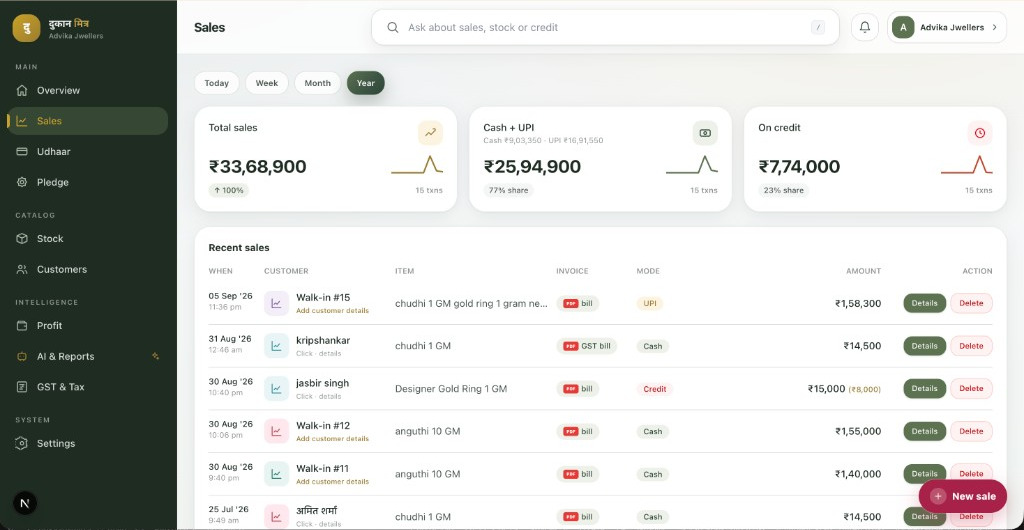Open the notifications bell

865,27
